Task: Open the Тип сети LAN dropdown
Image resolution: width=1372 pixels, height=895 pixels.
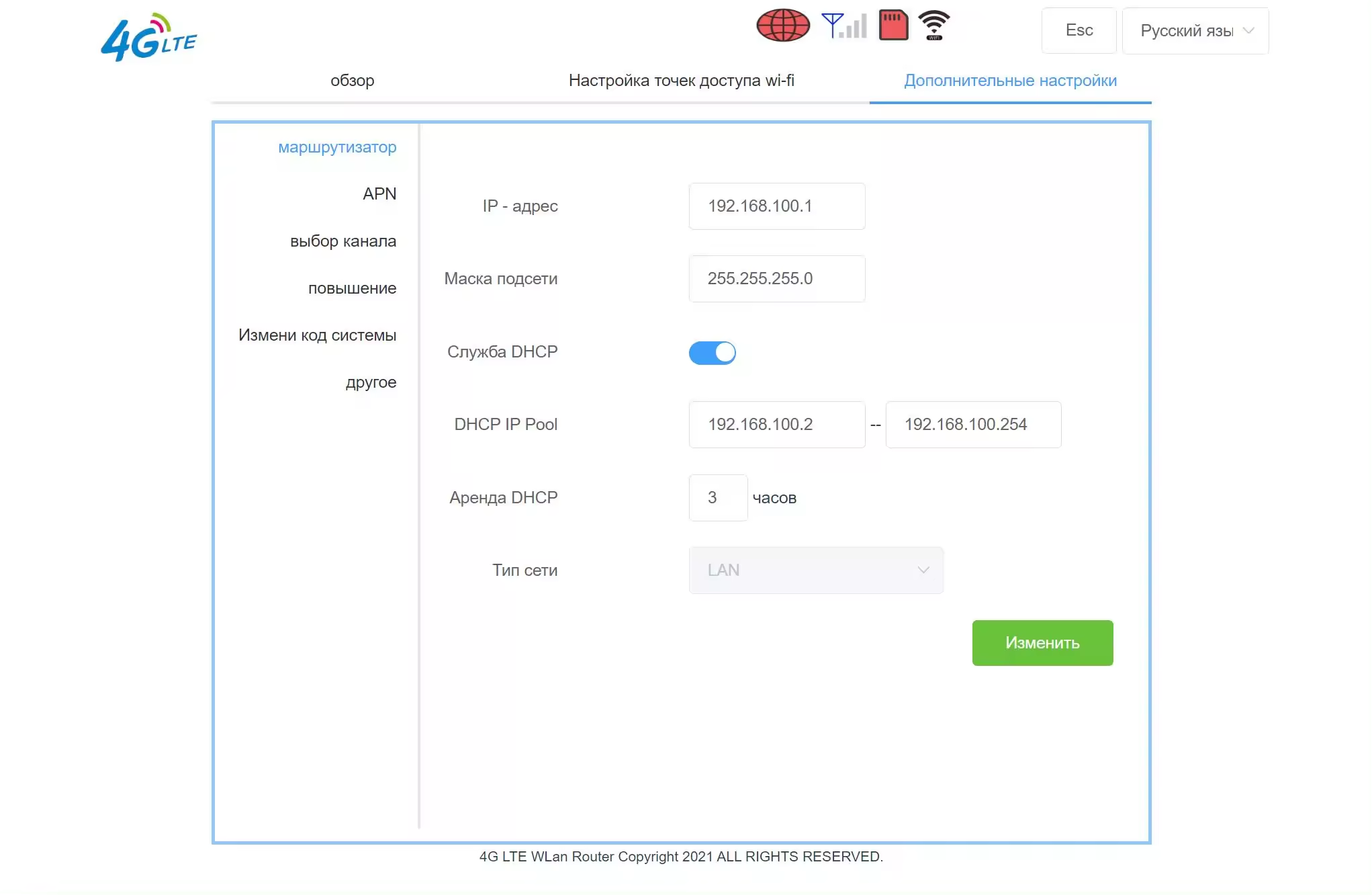Action: point(816,570)
